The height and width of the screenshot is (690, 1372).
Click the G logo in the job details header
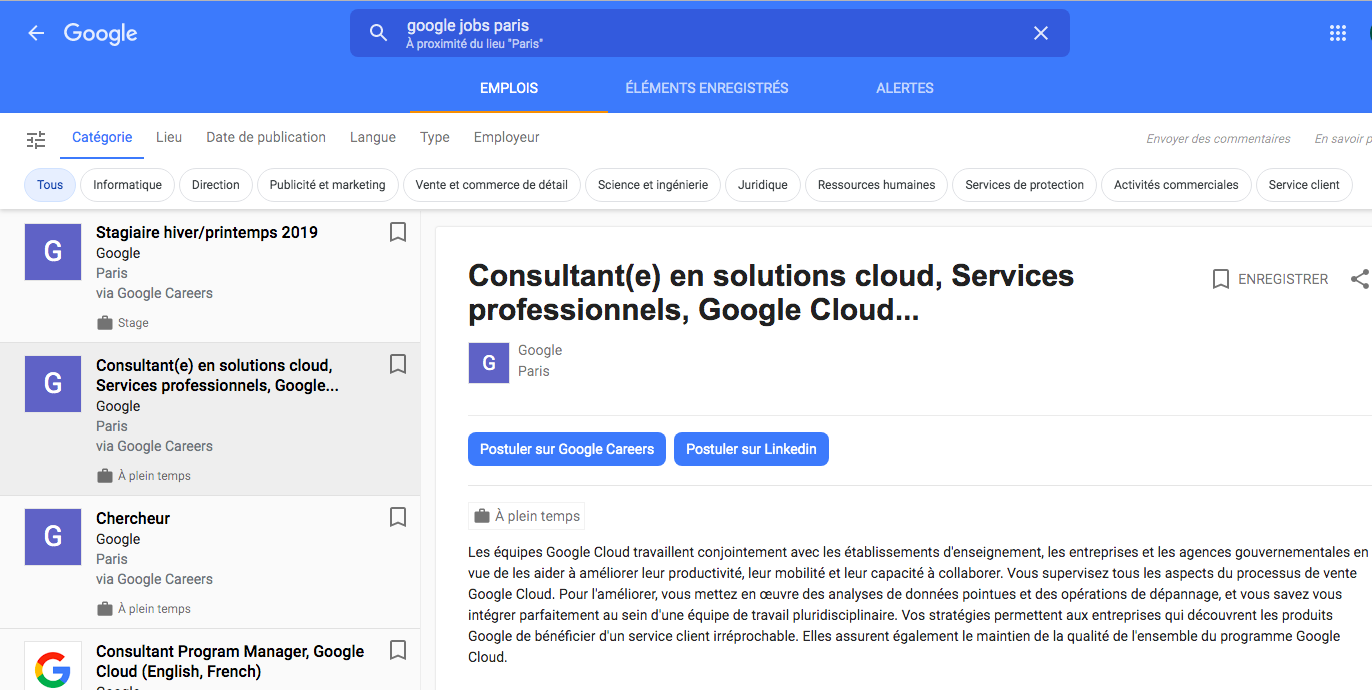[x=489, y=363]
